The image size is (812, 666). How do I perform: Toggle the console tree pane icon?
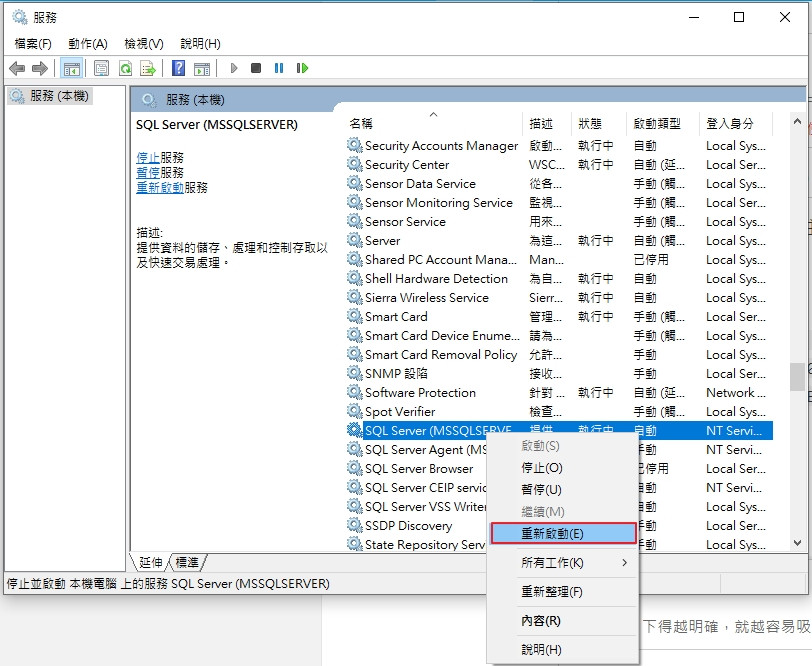click(x=71, y=68)
